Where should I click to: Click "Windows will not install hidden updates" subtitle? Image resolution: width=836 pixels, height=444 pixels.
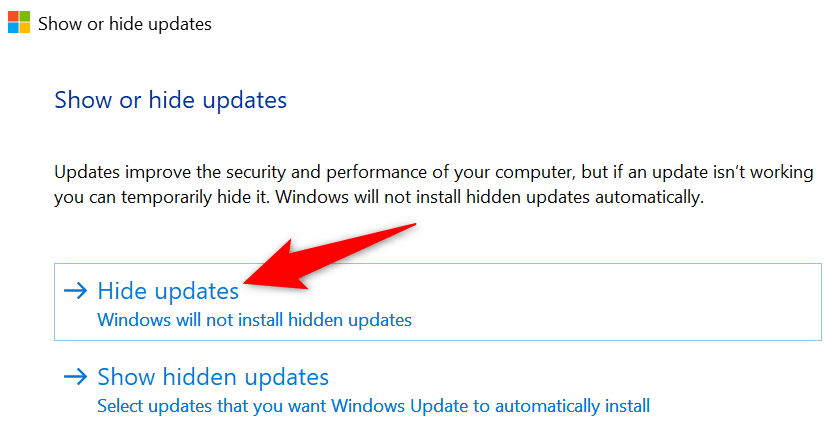point(254,320)
